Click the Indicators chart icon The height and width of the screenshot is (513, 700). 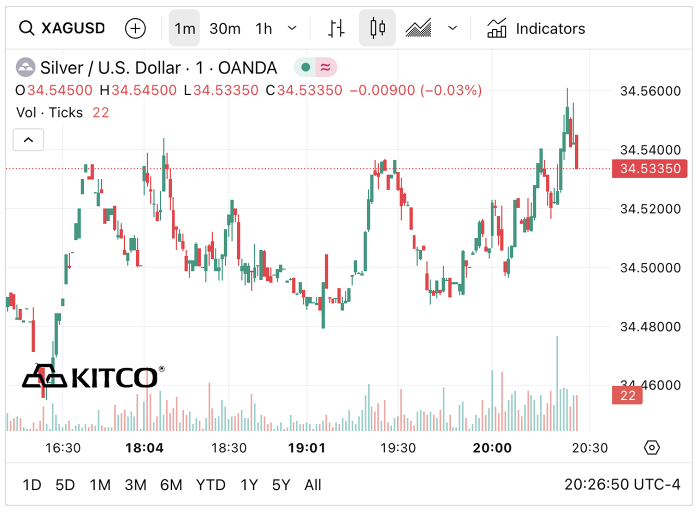[496, 29]
